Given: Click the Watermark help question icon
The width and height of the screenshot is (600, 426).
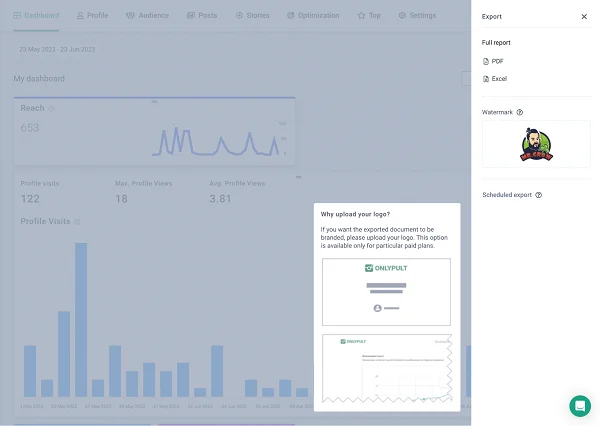Looking at the screenshot, I should (520, 113).
